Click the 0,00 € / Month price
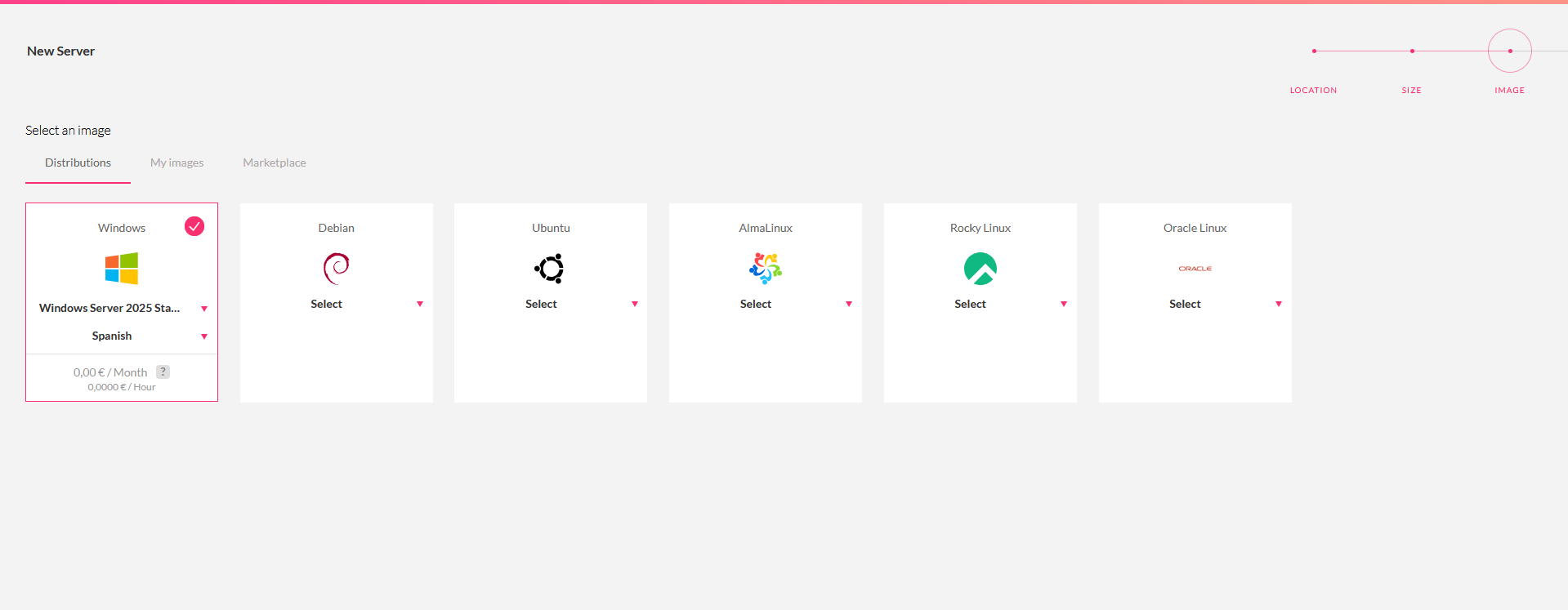Screen dimensions: 1568x610 [110, 372]
